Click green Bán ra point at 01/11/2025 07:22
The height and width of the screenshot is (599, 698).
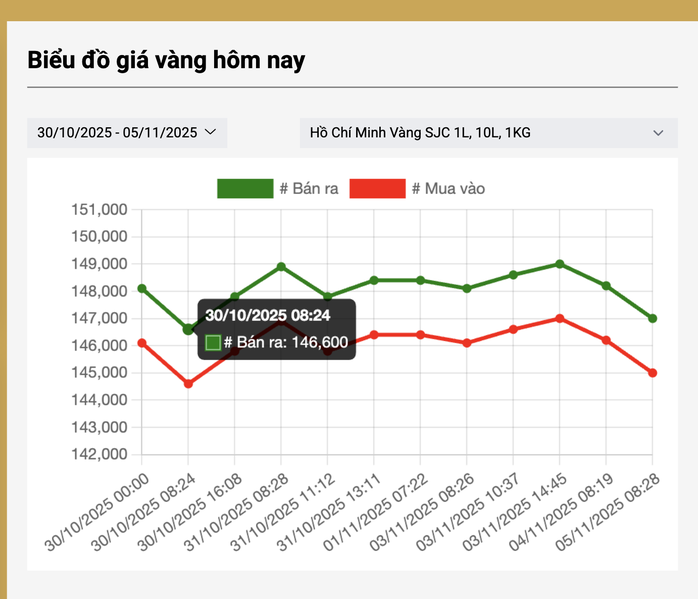tap(420, 280)
